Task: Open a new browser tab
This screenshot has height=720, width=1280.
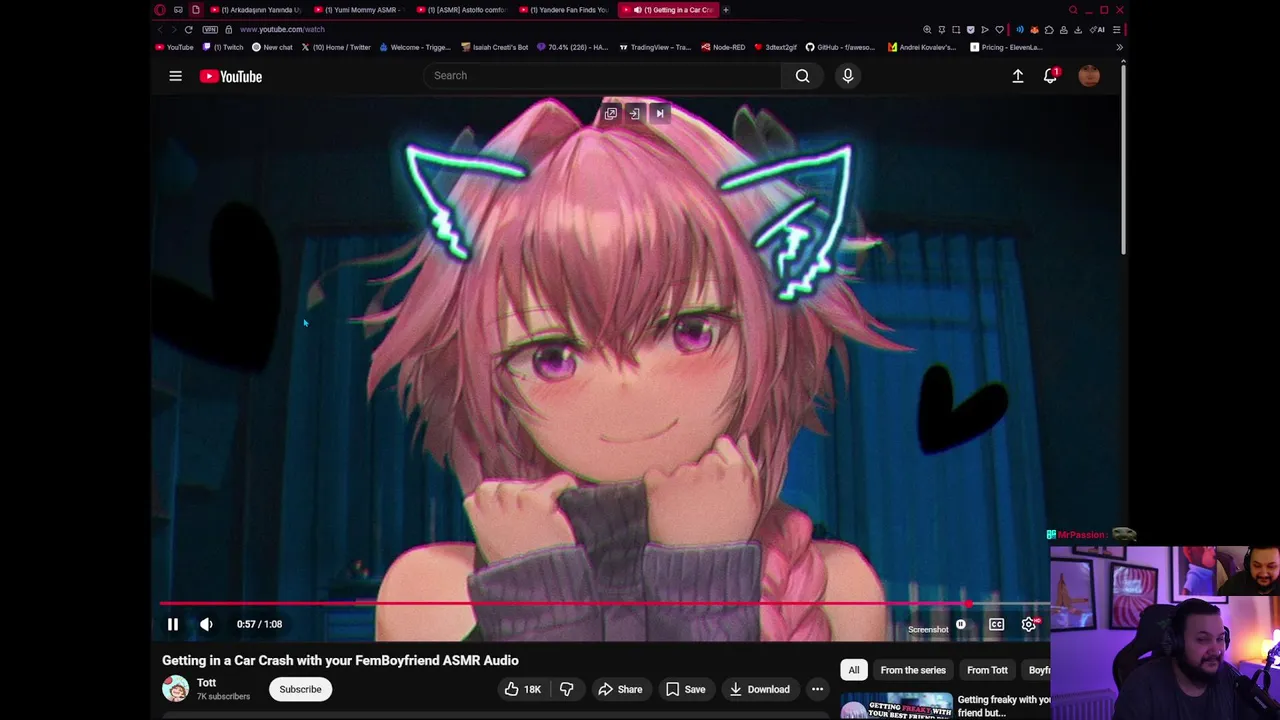Action: tap(726, 10)
